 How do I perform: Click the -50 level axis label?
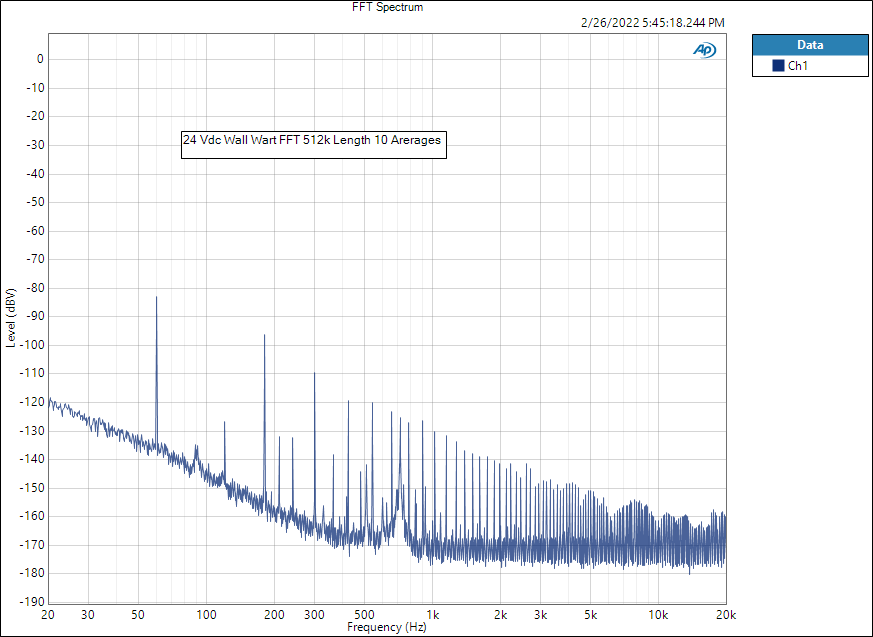click(35, 202)
